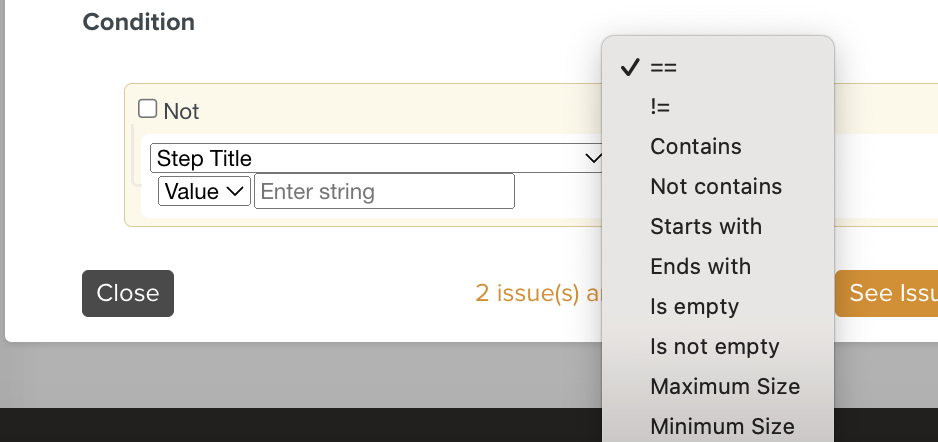Click the checkmark icon beside ==

[629, 67]
